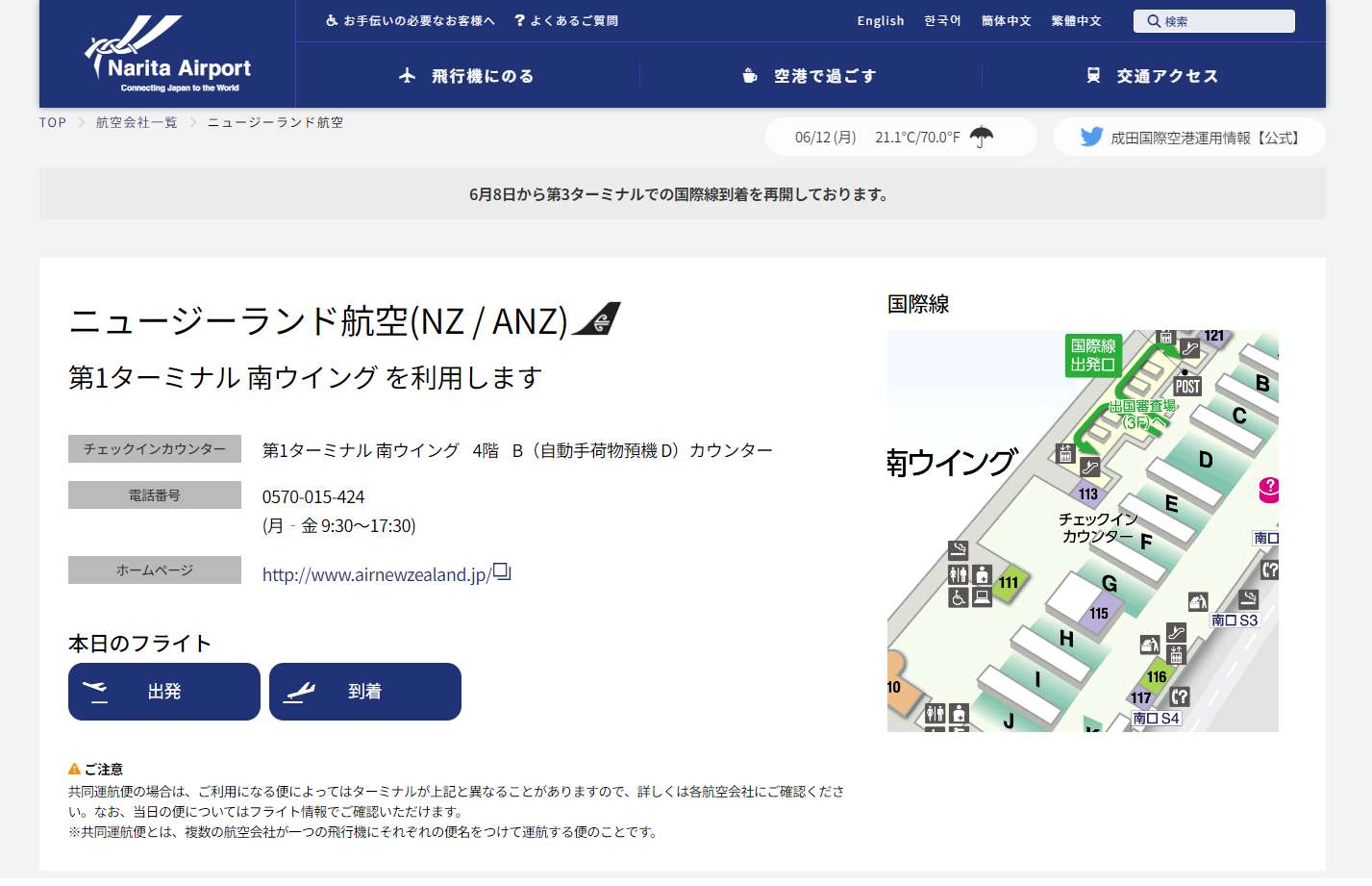Image resolution: width=1372 pixels, height=886 pixels.
Task: Click the Terminal 3 international arrivals notice banner
Action: pos(683,193)
